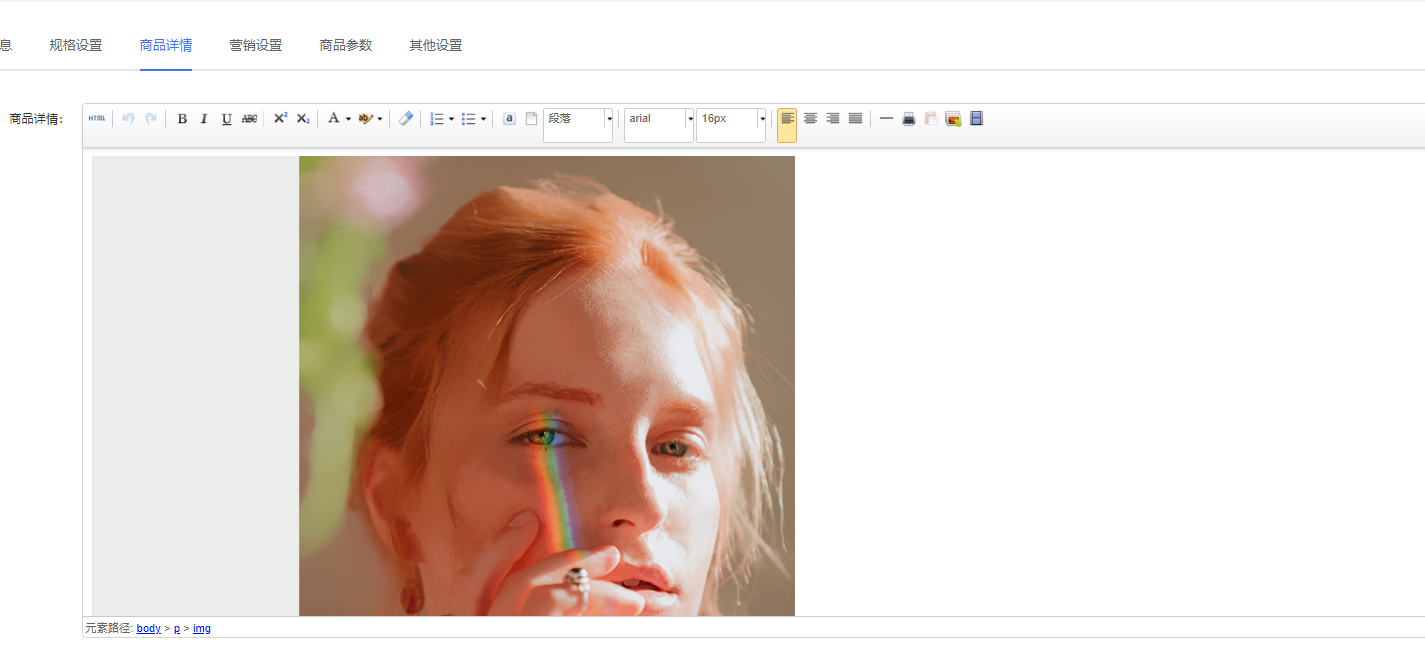Click the print icon
The image size is (1425, 666).
point(909,119)
